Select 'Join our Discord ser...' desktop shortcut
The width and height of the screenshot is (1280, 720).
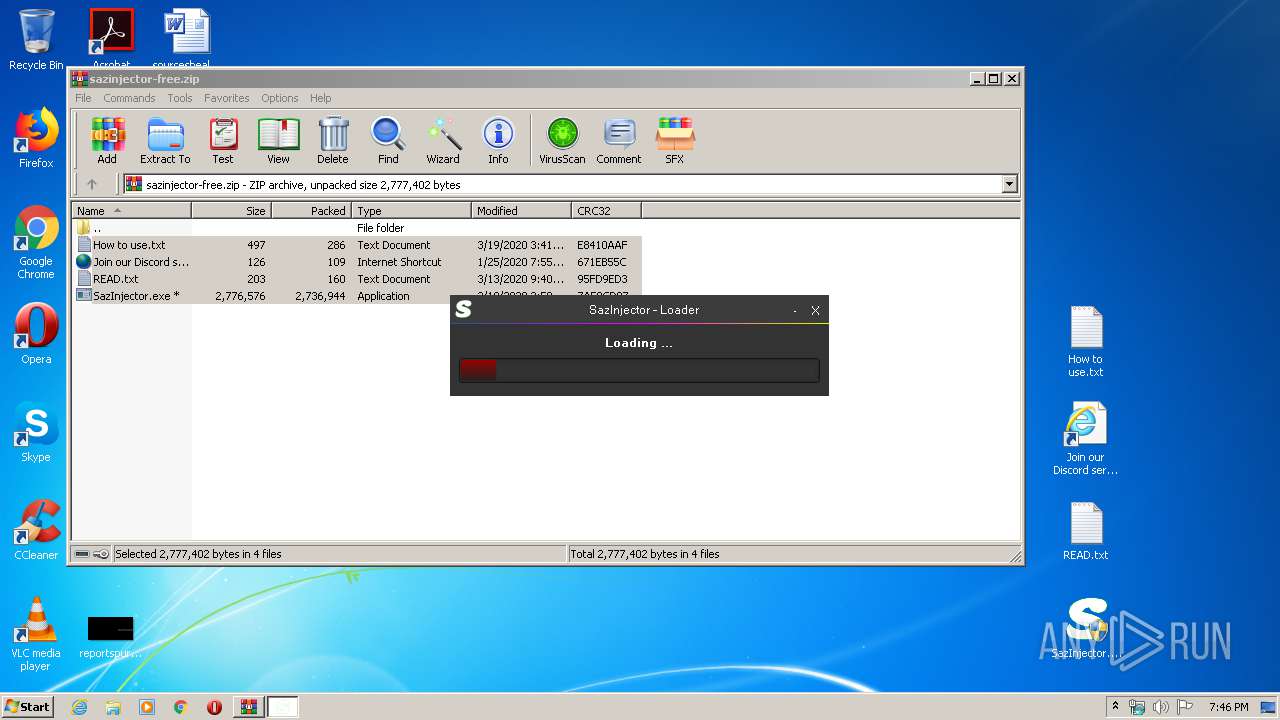pos(1085,438)
